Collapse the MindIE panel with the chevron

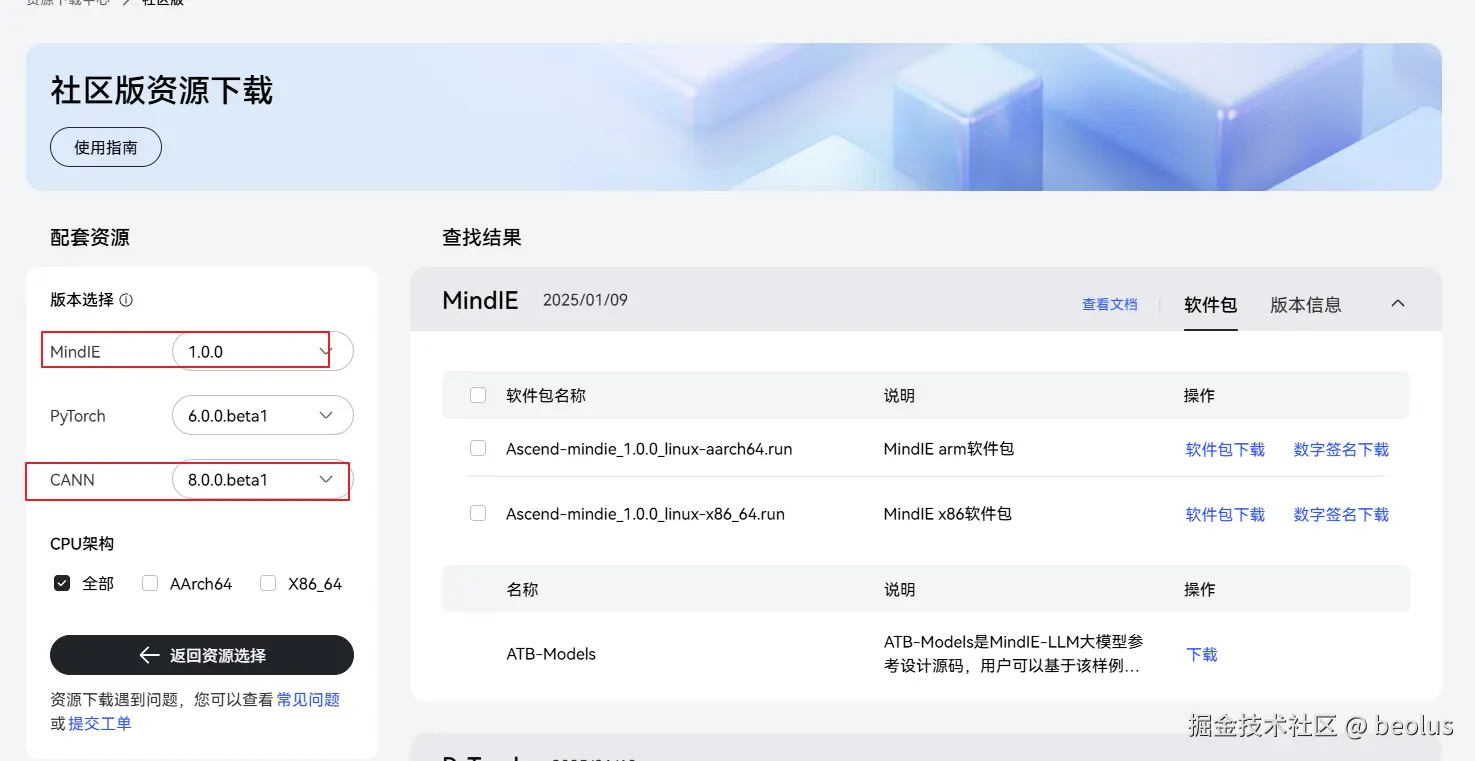click(x=1398, y=303)
